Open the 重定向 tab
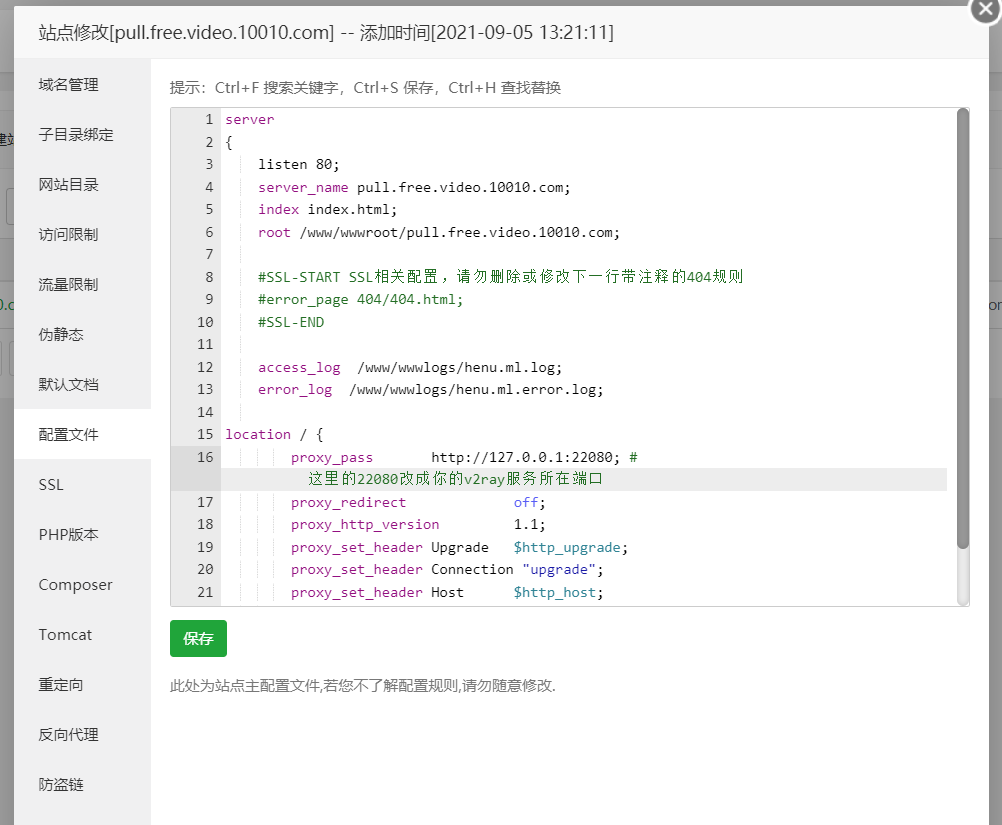 click(61, 685)
